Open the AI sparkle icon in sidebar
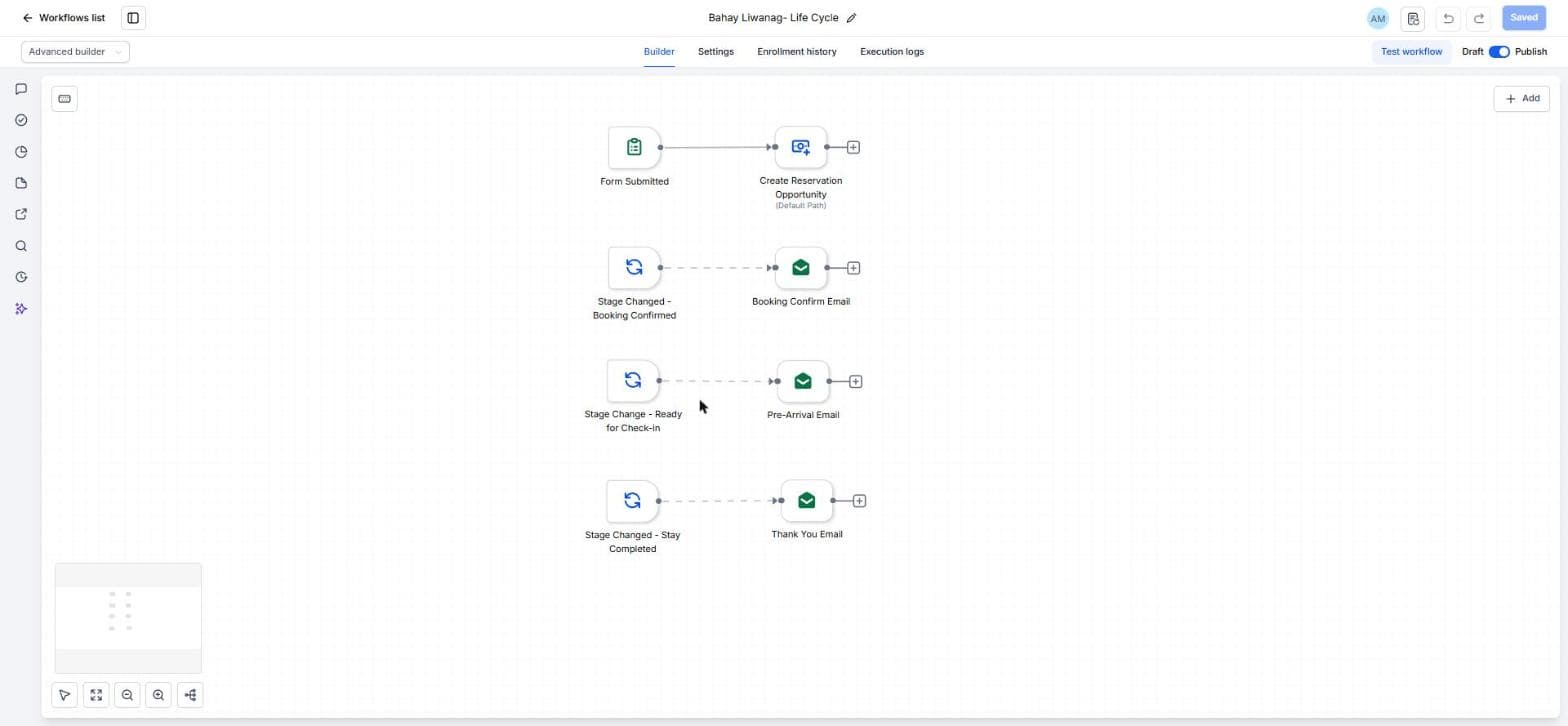Screen dimensions: 1568x726 [x=21, y=309]
